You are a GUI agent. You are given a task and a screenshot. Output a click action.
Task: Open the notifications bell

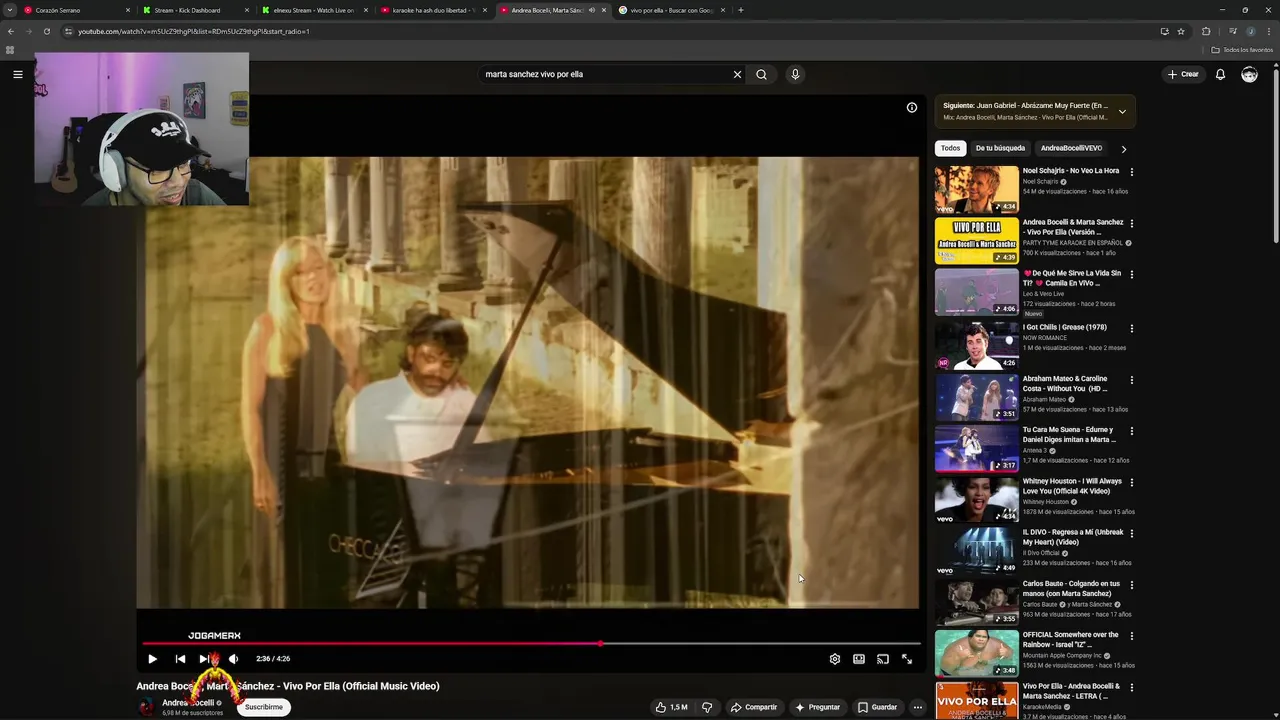click(x=1220, y=74)
